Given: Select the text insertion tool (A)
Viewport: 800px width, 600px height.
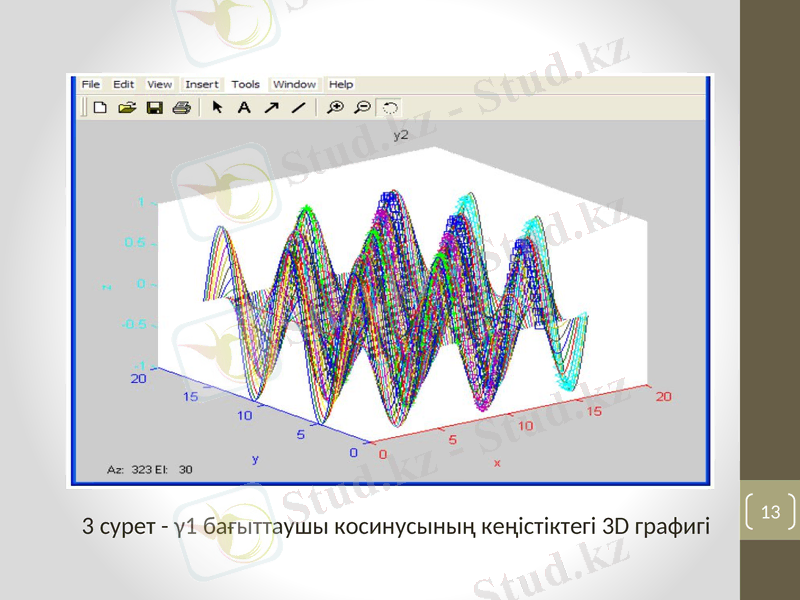Looking at the screenshot, I should [x=244, y=106].
